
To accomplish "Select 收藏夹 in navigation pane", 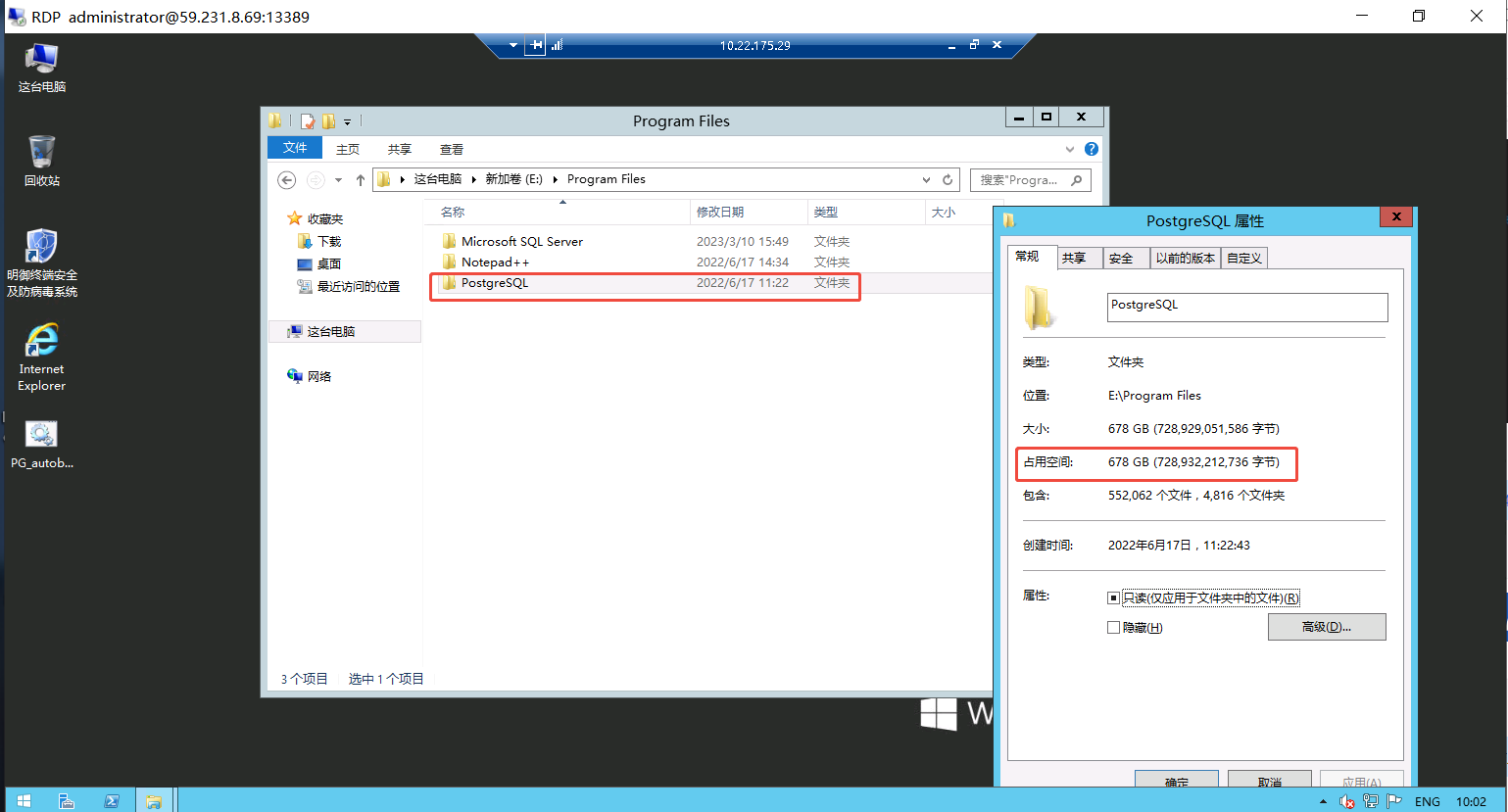I will (x=315, y=218).
